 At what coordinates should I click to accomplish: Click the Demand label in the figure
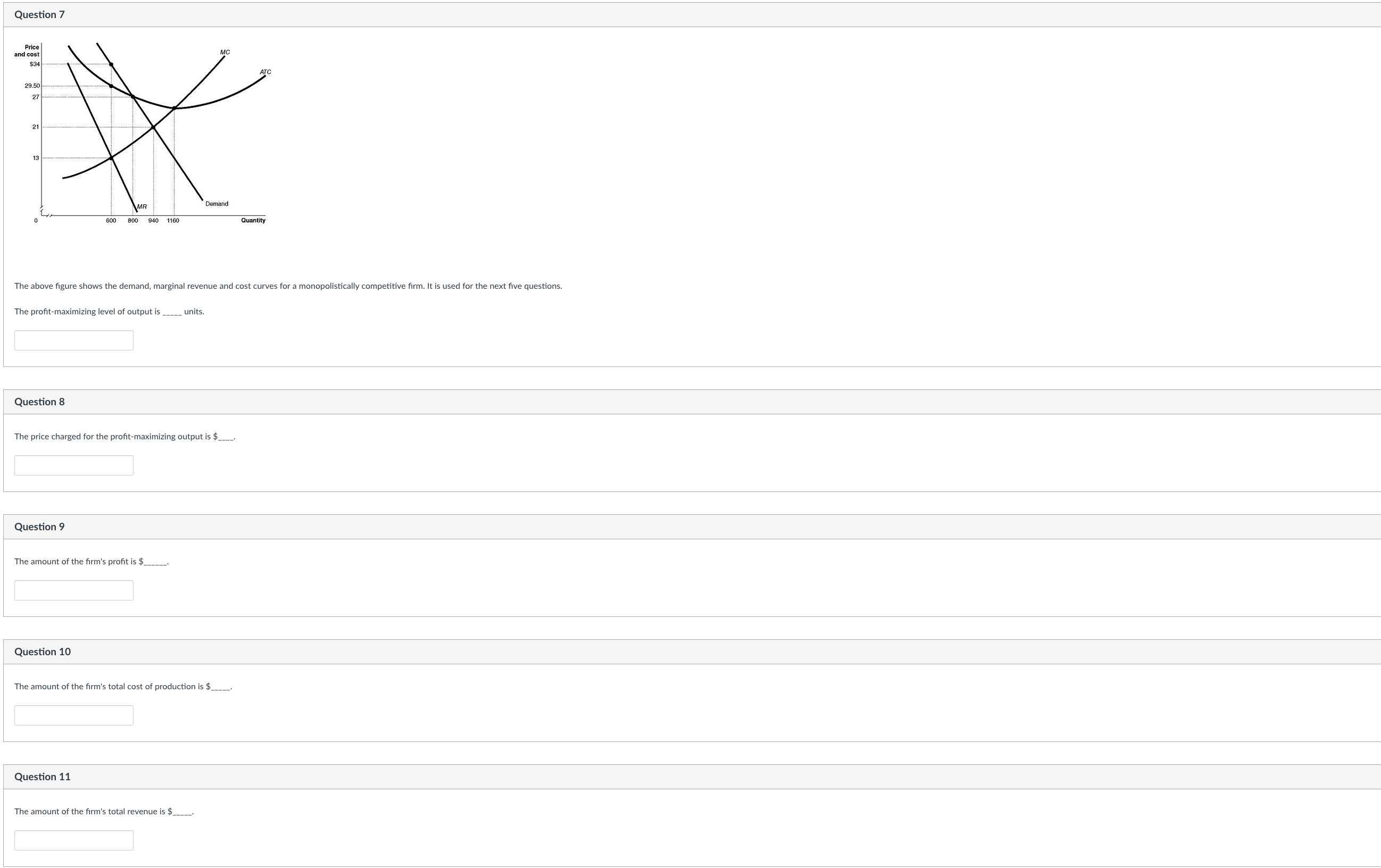pyautogui.click(x=217, y=204)
